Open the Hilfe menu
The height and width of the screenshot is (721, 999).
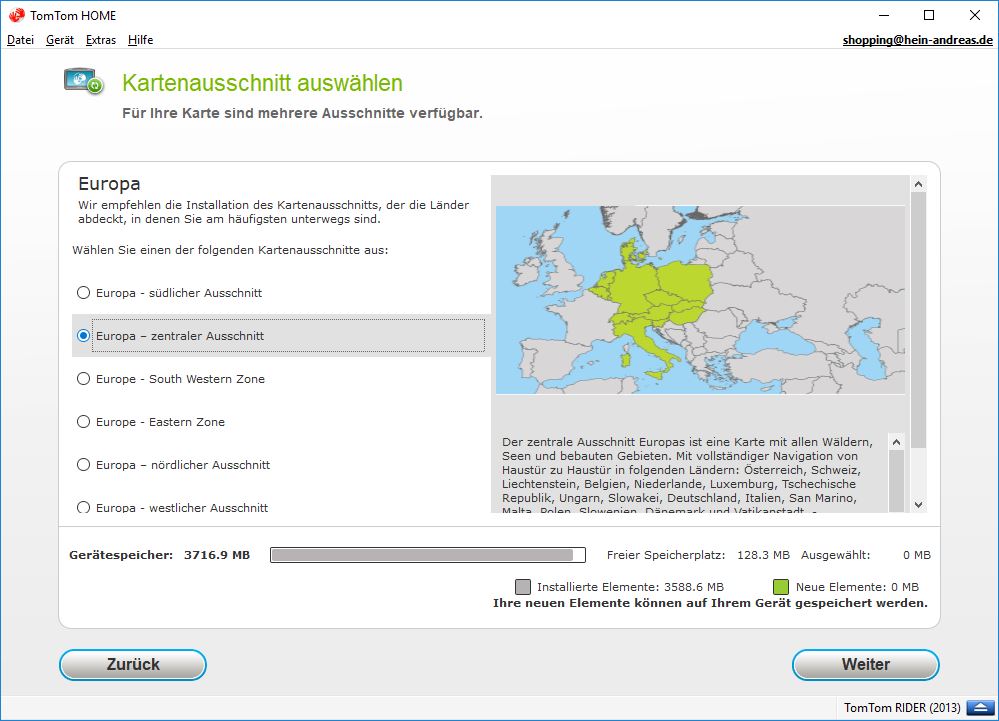pyautogui.click(x=141, y=40)
